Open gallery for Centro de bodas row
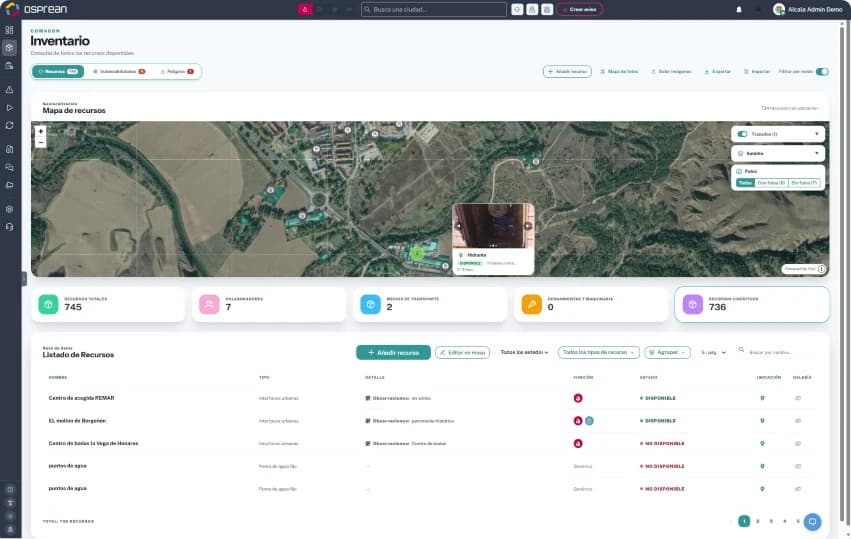 tap(798, 443)
